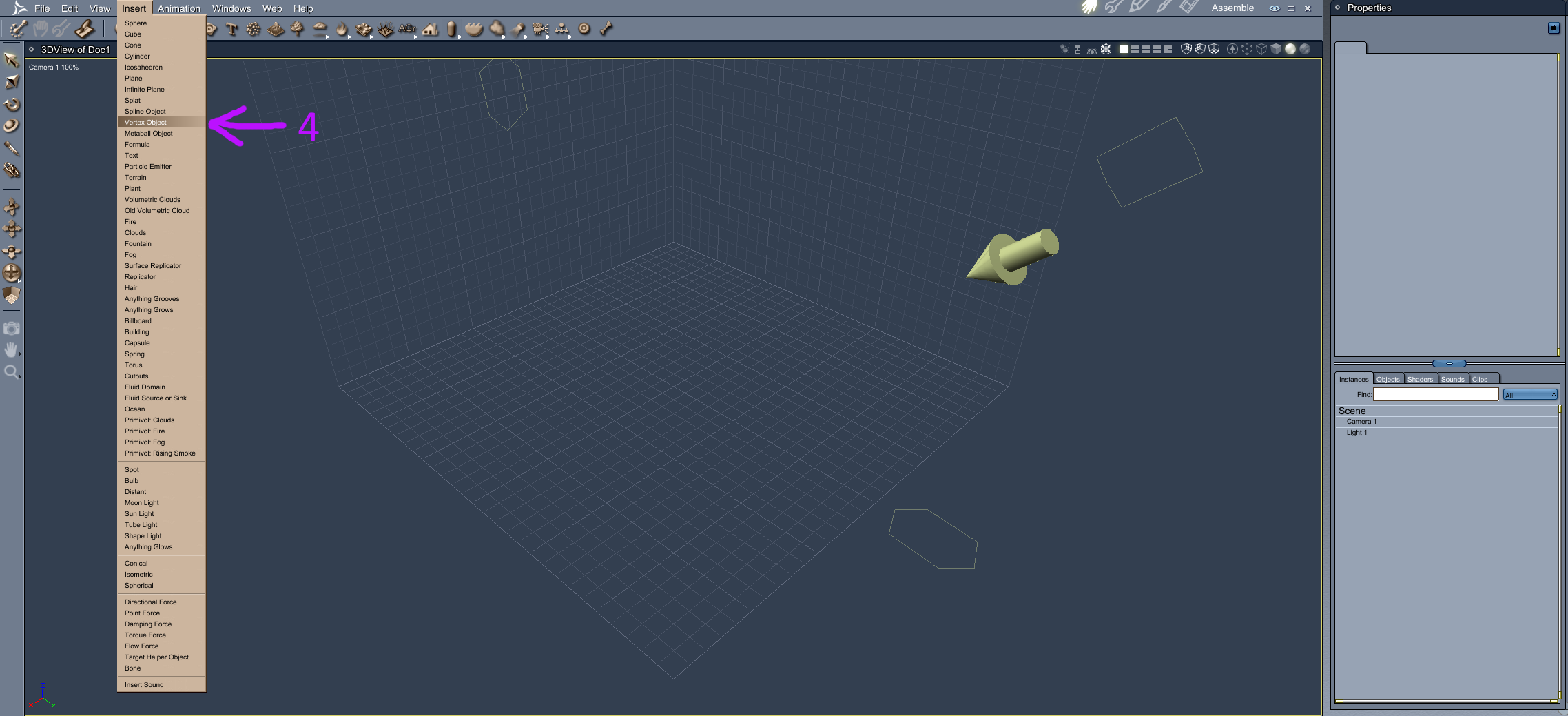Click the Capsule toolbar icon
The width and height of the screenshot is (1568, 716).
tap(451, 29)
